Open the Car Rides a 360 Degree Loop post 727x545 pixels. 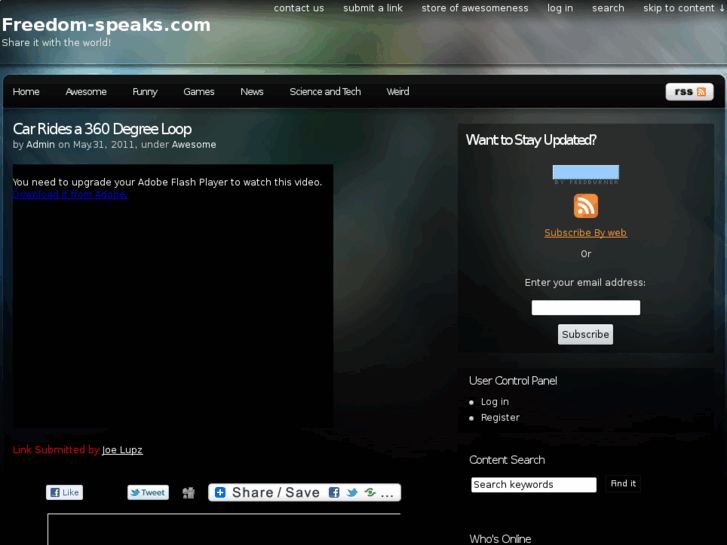(102, 129)
